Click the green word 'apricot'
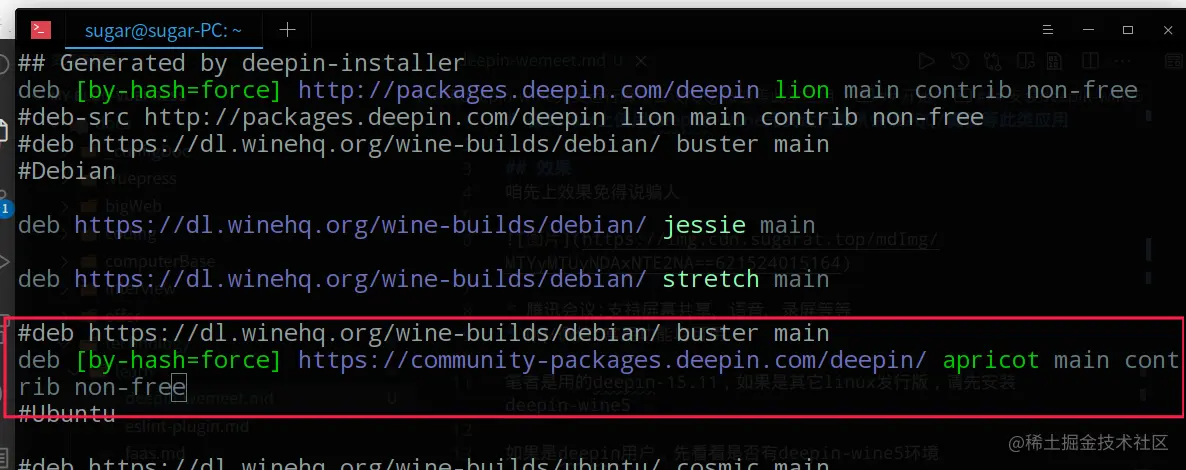This screenshot has width=1186, height=470. (x=991, y=360)
